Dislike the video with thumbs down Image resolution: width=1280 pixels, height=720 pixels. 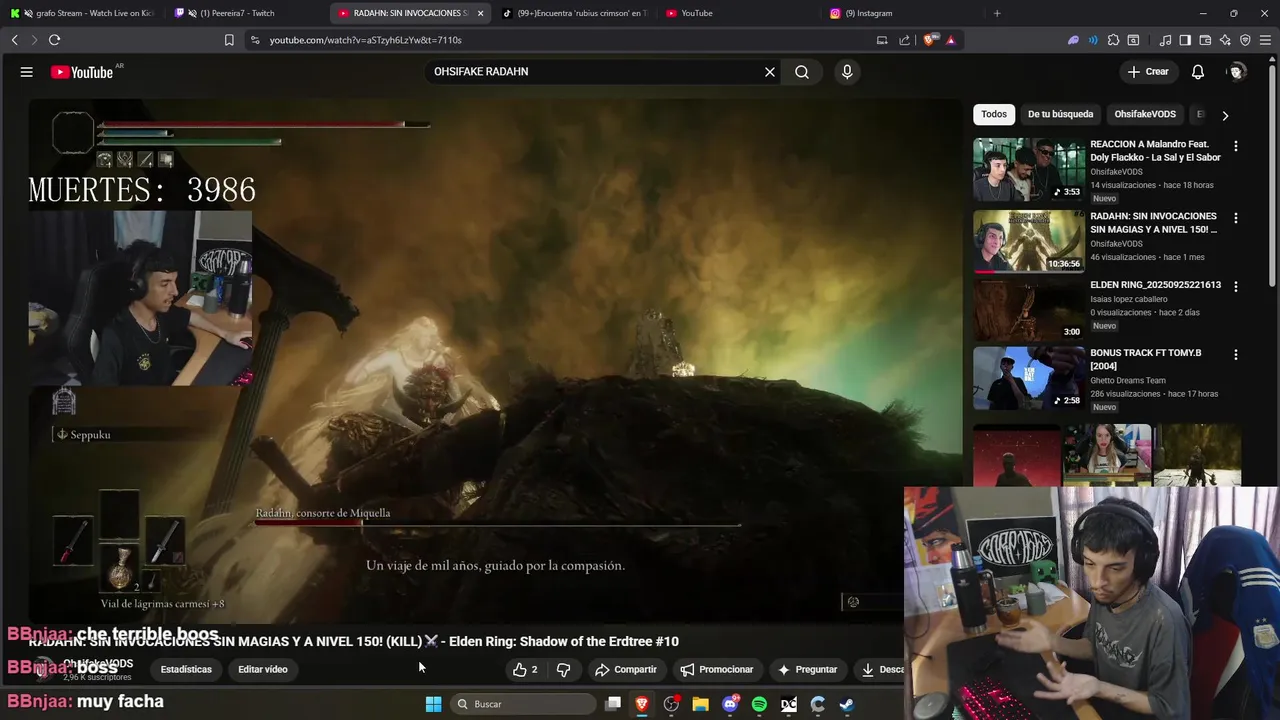pyautogui.click(x=563, y=670)
